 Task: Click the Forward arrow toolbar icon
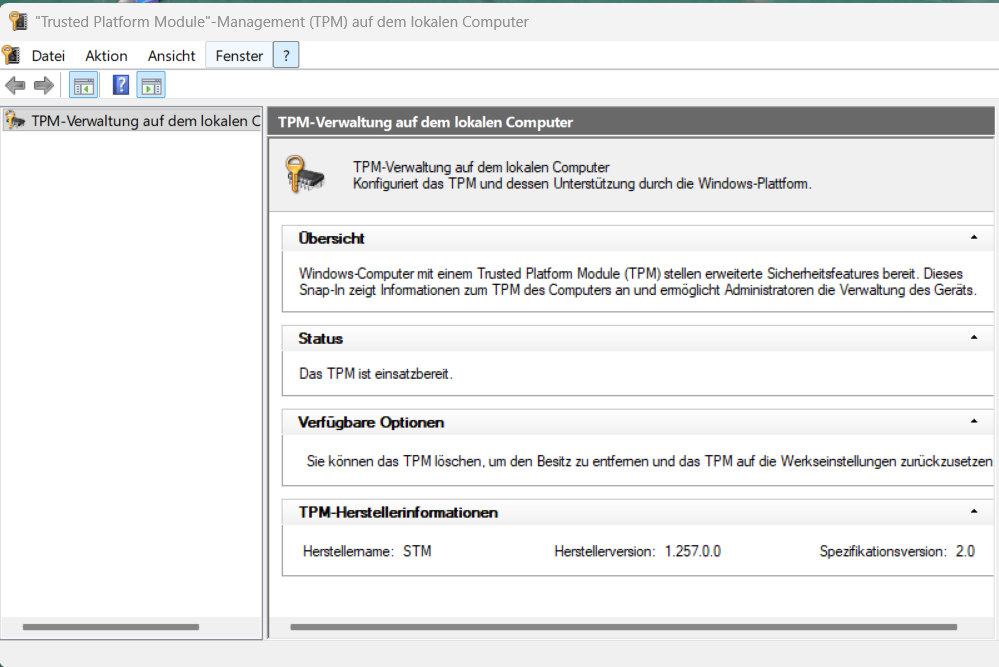click(43, 86)
